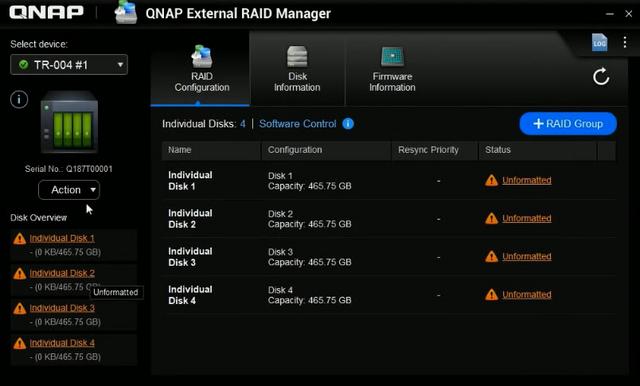
Task: Open Individual Disk 4 link in Disk Overview
Action: point(62,343)
